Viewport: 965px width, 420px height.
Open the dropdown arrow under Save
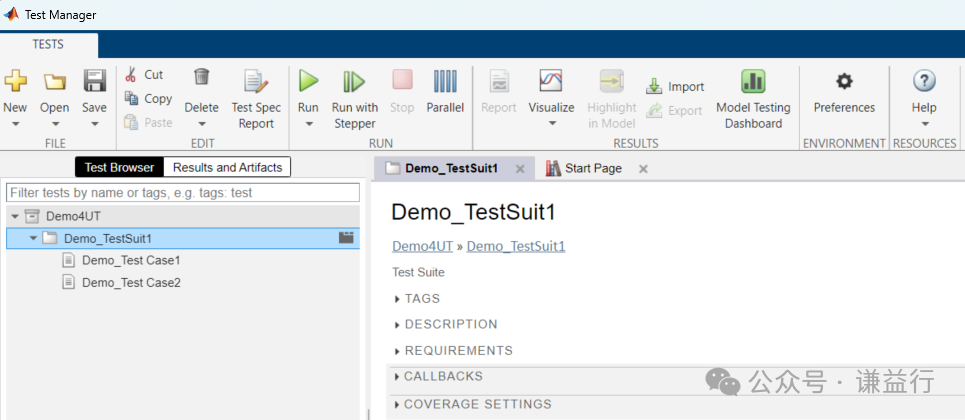[x=95, y=124]
